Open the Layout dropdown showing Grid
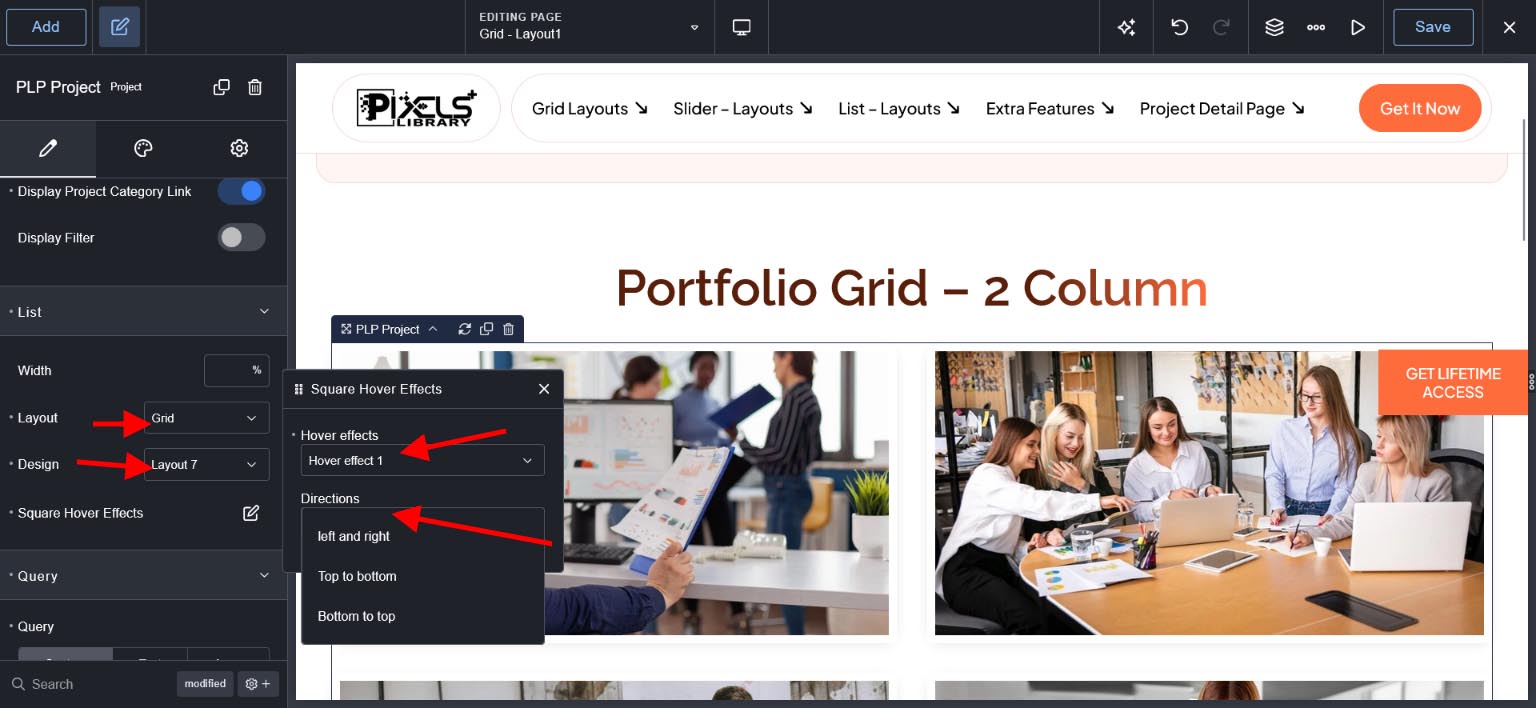The height and width of the screenshot is (708, 1536). pos(206,418)
